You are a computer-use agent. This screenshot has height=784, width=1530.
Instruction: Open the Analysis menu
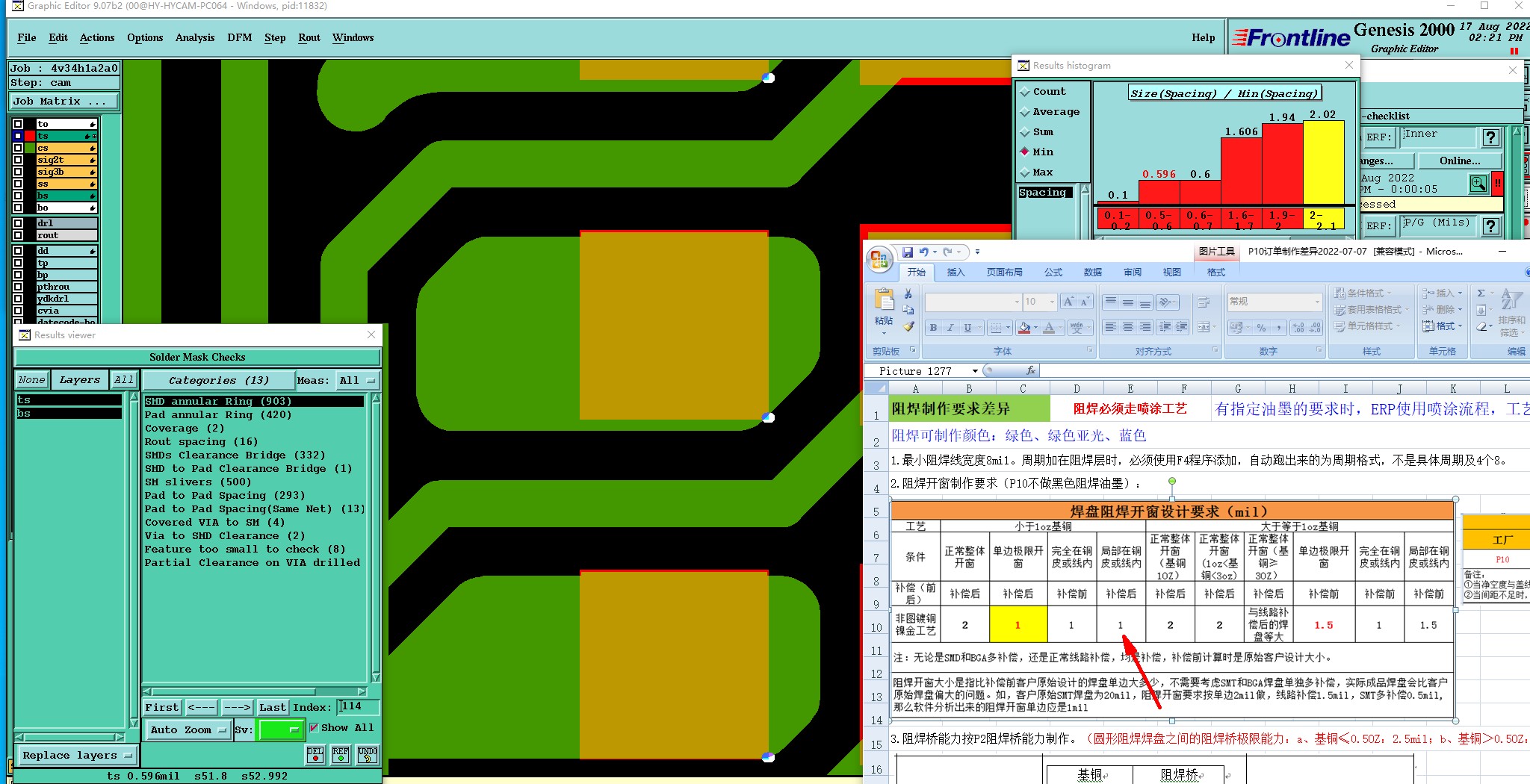(x=195, y=37)
